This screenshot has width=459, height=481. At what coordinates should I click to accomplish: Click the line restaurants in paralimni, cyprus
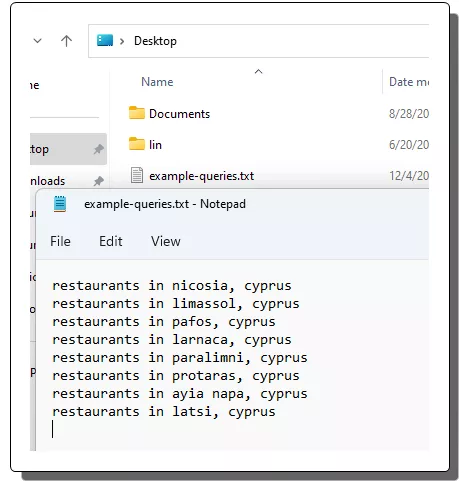180,358
